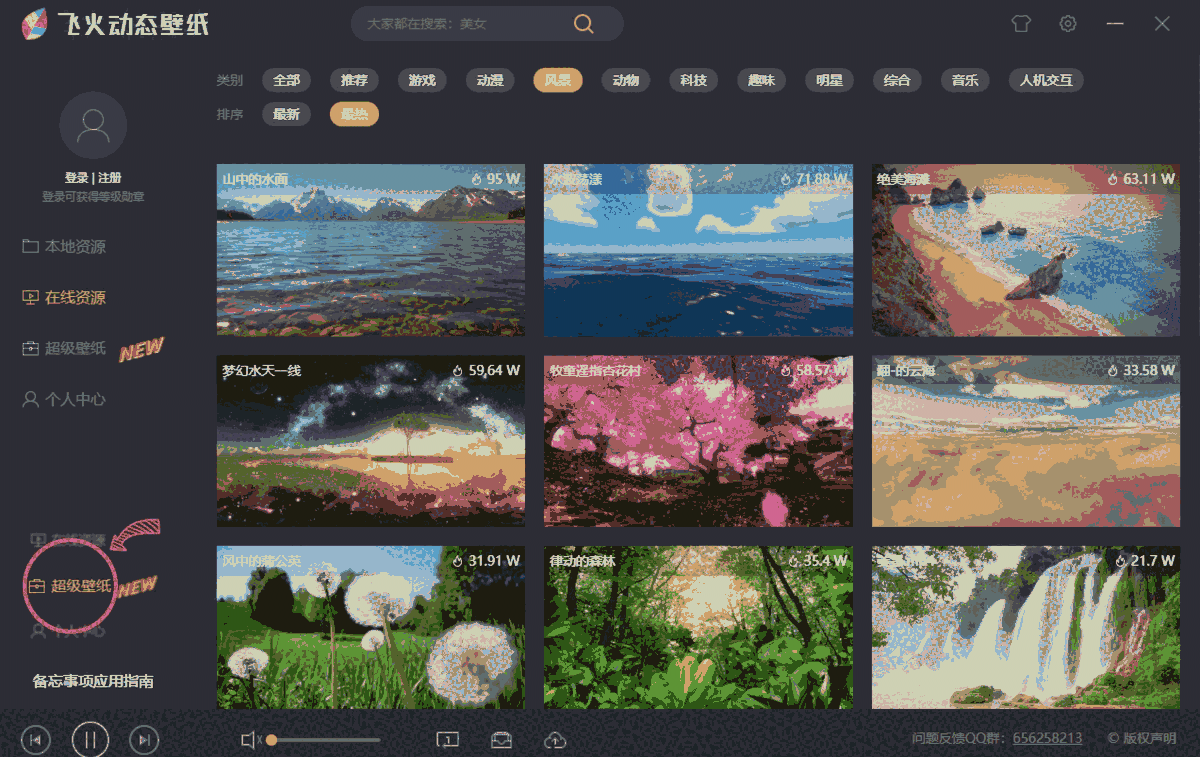Filter by 游戏 category
1200x757 pixels.
pyautogui.click(x=422, y=80)
